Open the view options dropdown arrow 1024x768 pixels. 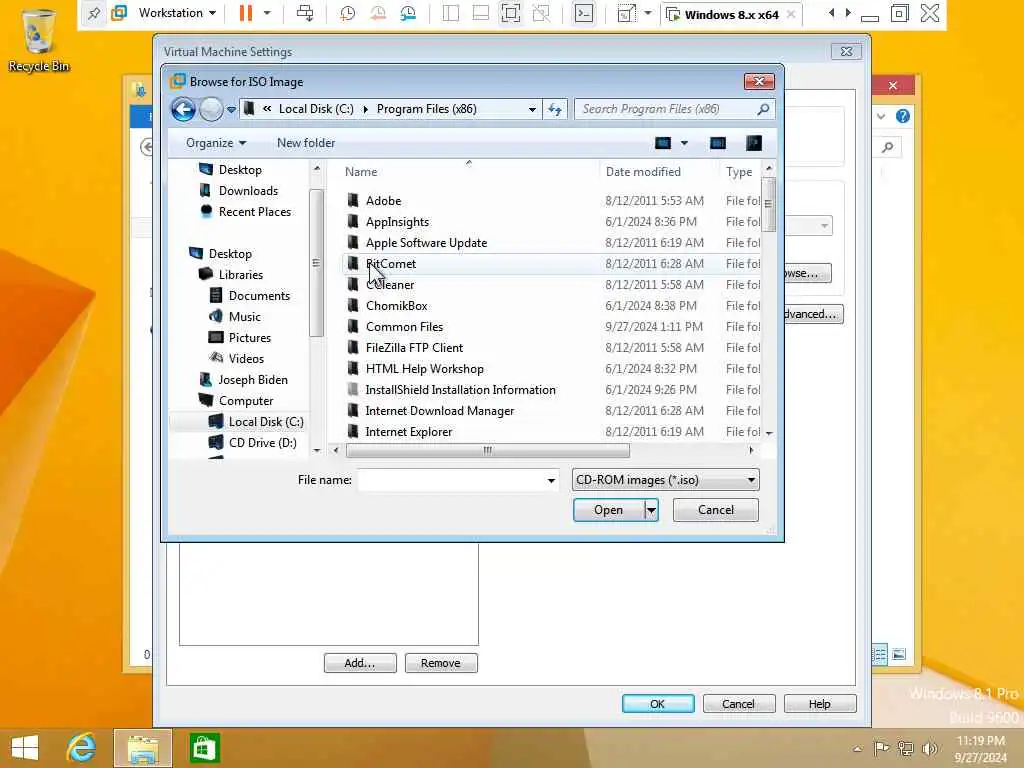pos(684,143)
